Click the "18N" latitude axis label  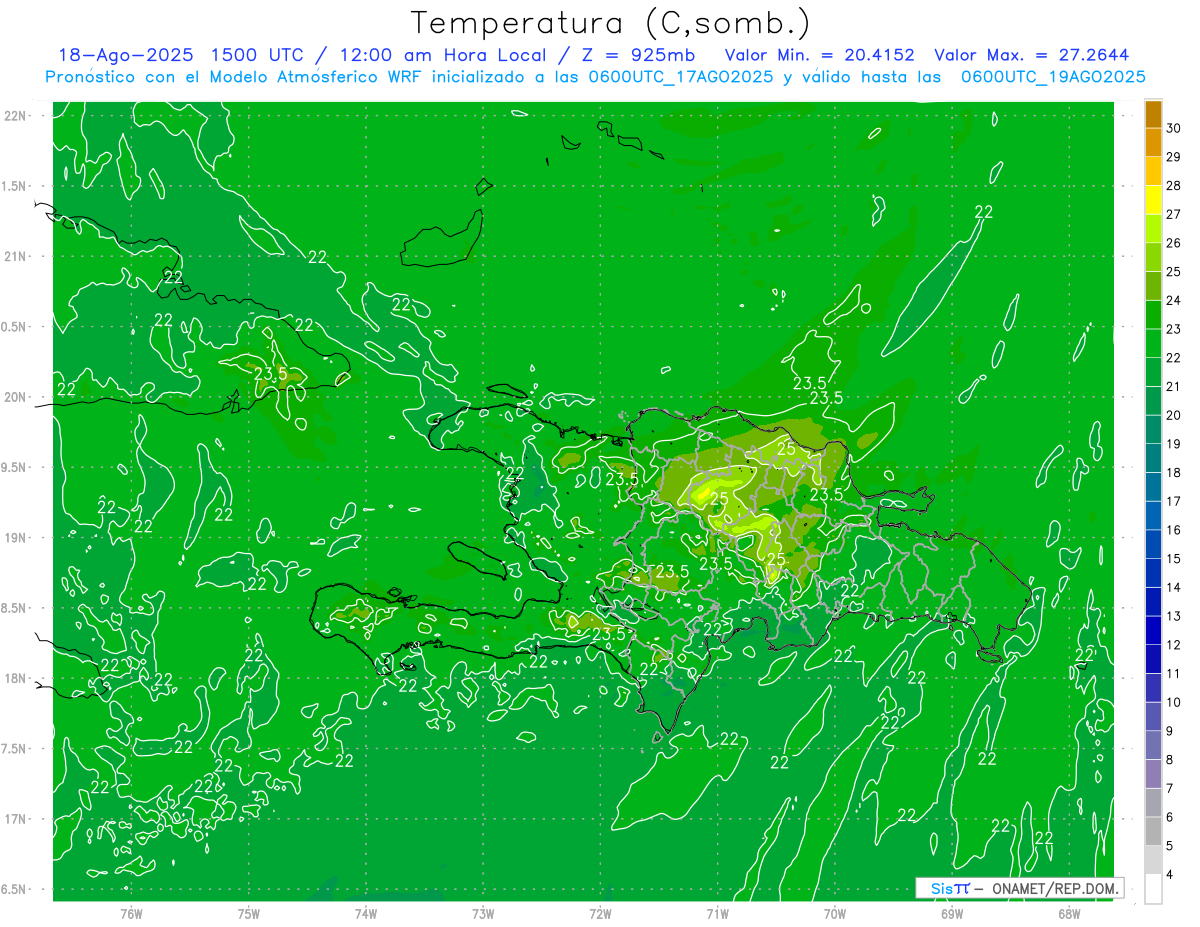(x=16, y=678)
